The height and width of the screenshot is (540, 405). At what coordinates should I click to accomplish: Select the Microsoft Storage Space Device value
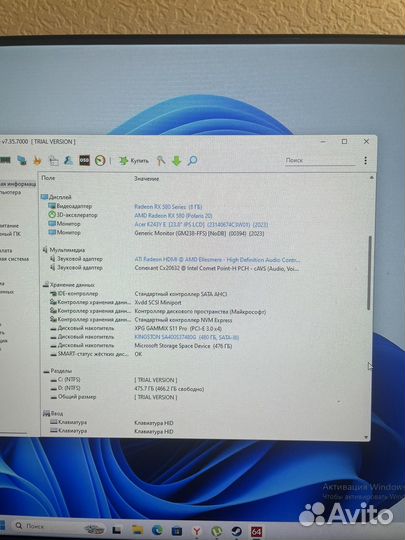click(183, 346)
